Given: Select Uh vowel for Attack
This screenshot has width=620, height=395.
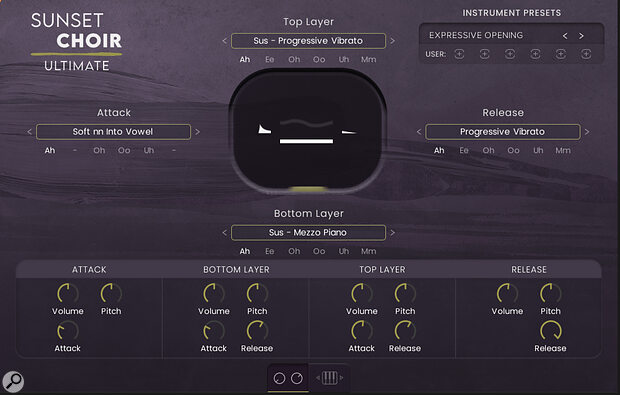Looking at the screenshot, I should click(x=149, y=151).
